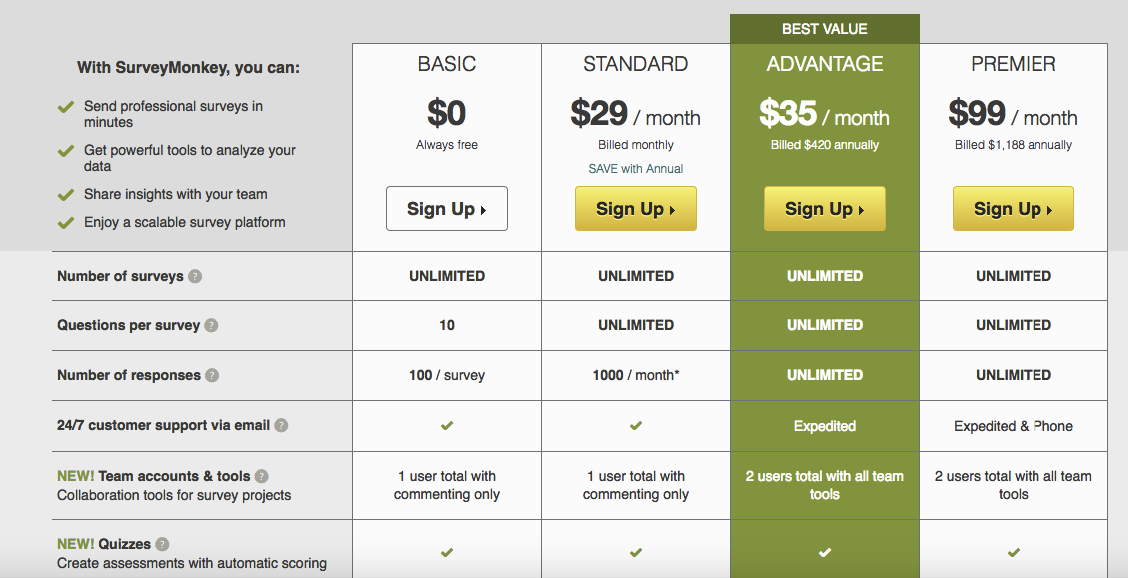Click question mark beside Number of responses

tap(212, 375)
